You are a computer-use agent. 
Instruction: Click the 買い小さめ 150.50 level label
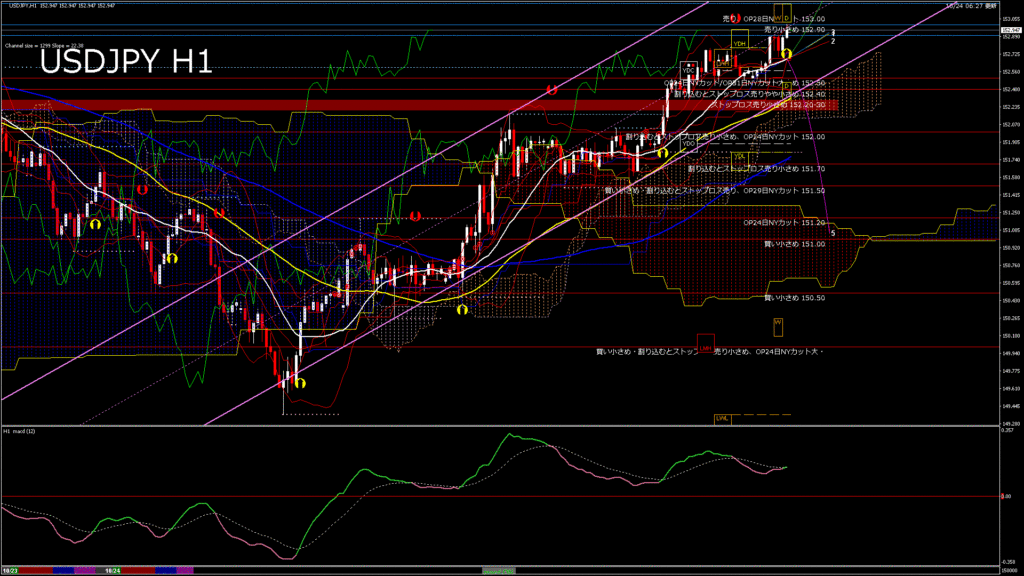click(x=794, y=297)
